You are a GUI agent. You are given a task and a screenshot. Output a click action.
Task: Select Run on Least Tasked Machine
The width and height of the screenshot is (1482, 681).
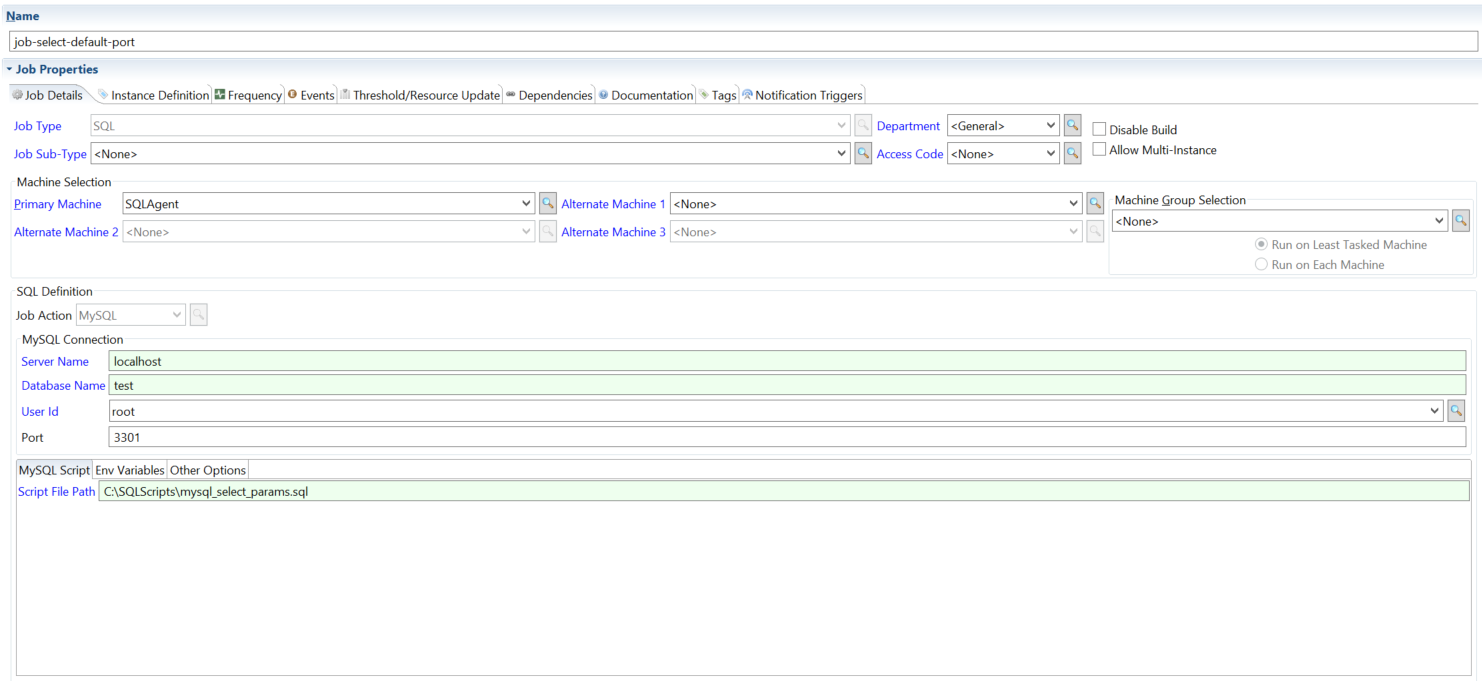click(x=1261, y=244)
